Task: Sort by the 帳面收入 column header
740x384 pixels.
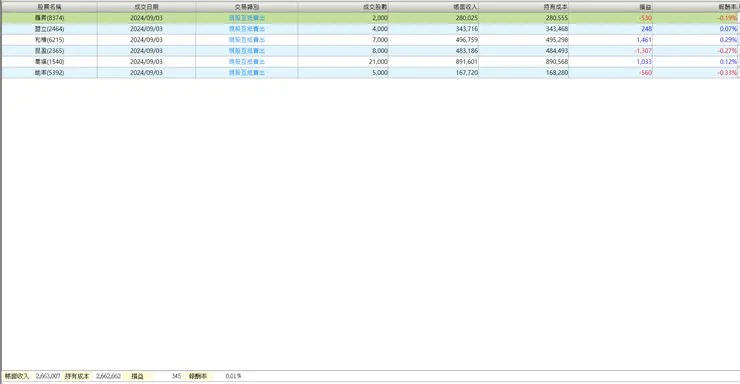Action: click(x=434, y=7)
